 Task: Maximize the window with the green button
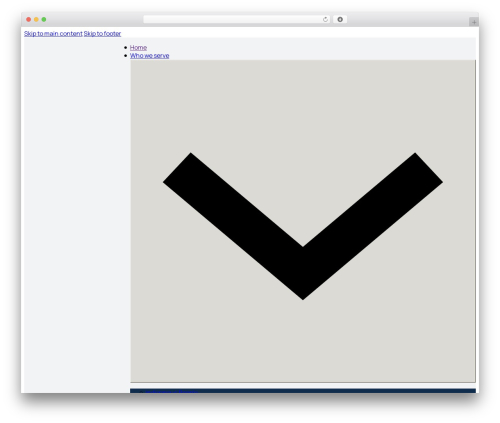[x=44, y=19]
